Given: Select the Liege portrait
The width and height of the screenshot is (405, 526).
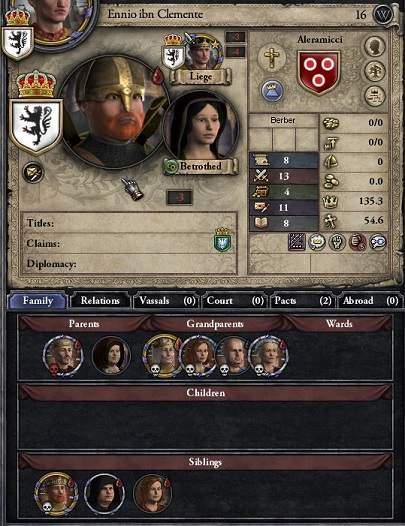Looking at the screenshot, I should (x=202, y=52).
